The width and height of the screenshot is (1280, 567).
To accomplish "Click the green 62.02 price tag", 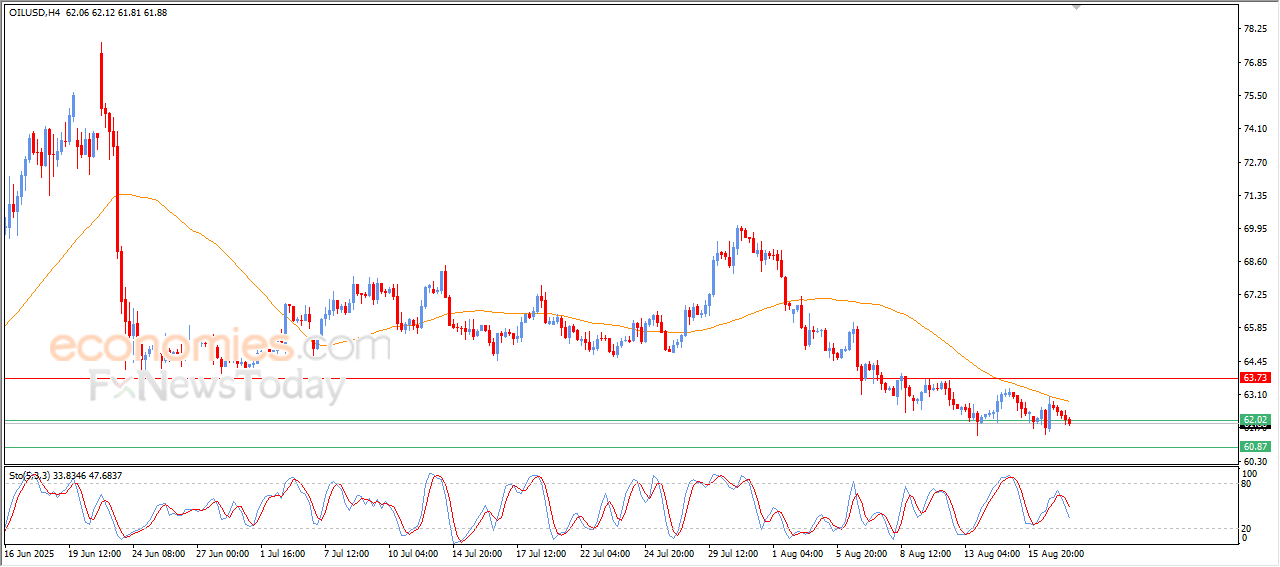I will (1255, 420).
